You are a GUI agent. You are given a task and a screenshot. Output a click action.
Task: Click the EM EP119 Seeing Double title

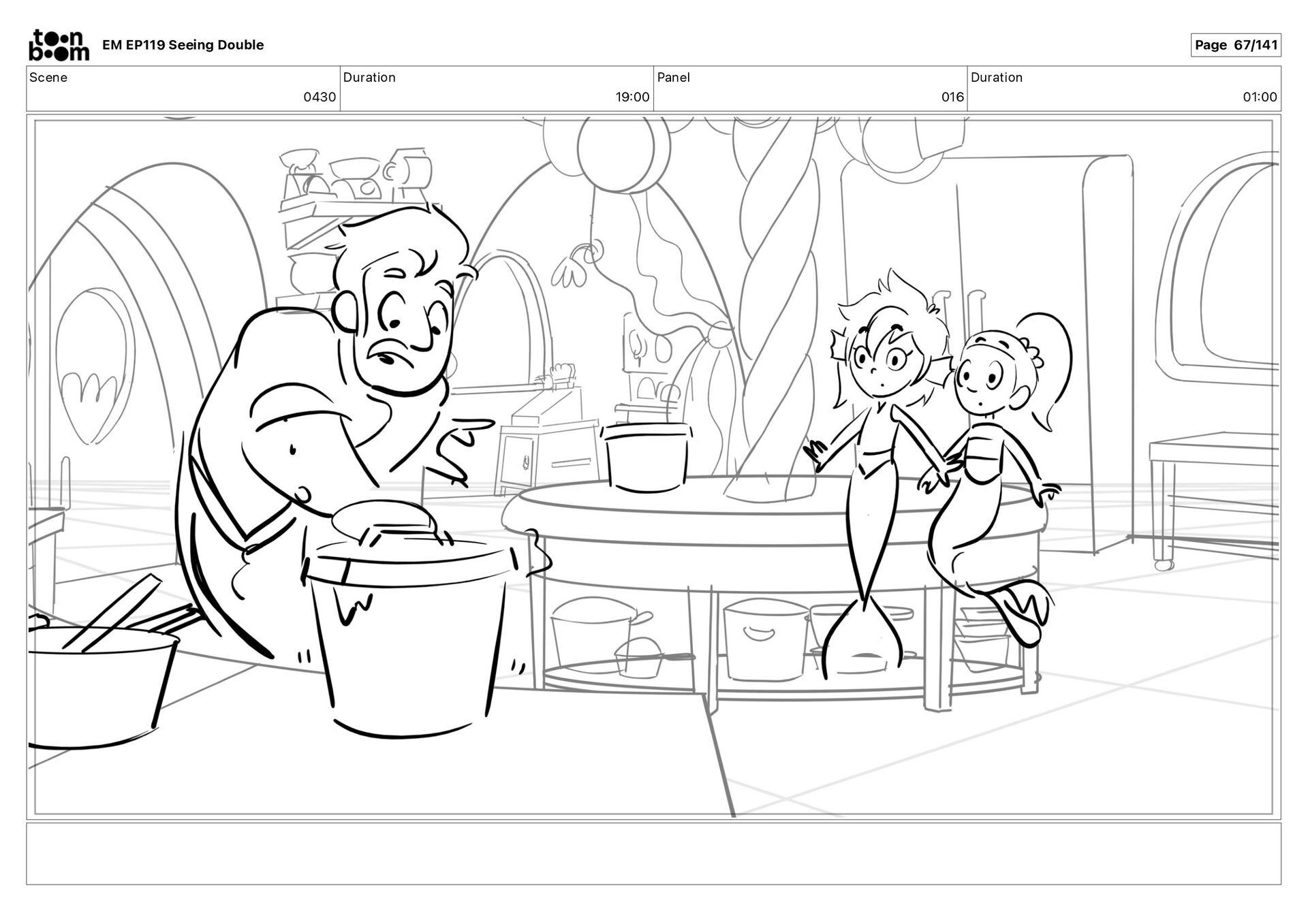pyautogui.click(x=183, y=45)
